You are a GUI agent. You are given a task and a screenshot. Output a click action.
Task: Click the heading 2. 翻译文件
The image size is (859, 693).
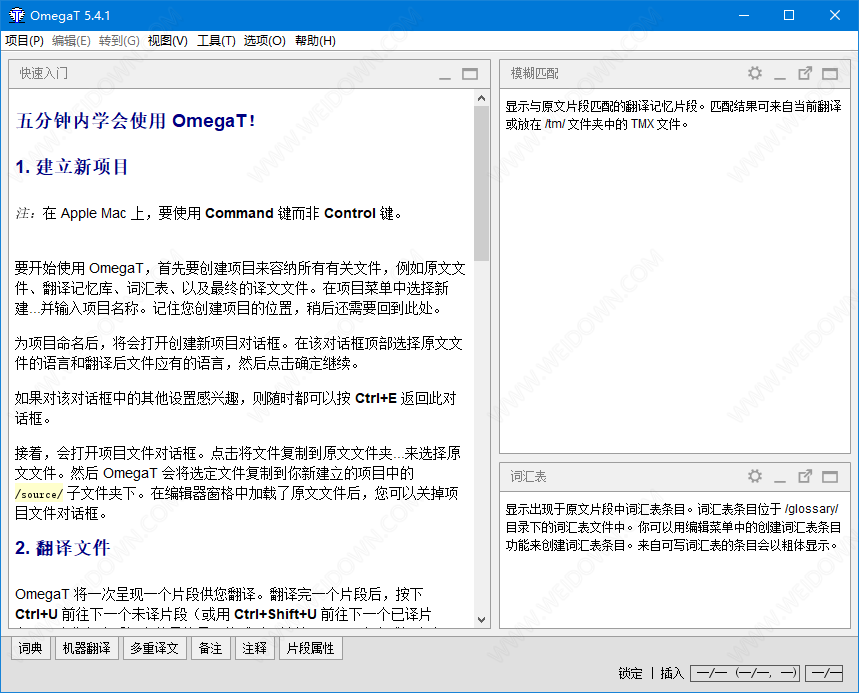[x=62, y=548]
